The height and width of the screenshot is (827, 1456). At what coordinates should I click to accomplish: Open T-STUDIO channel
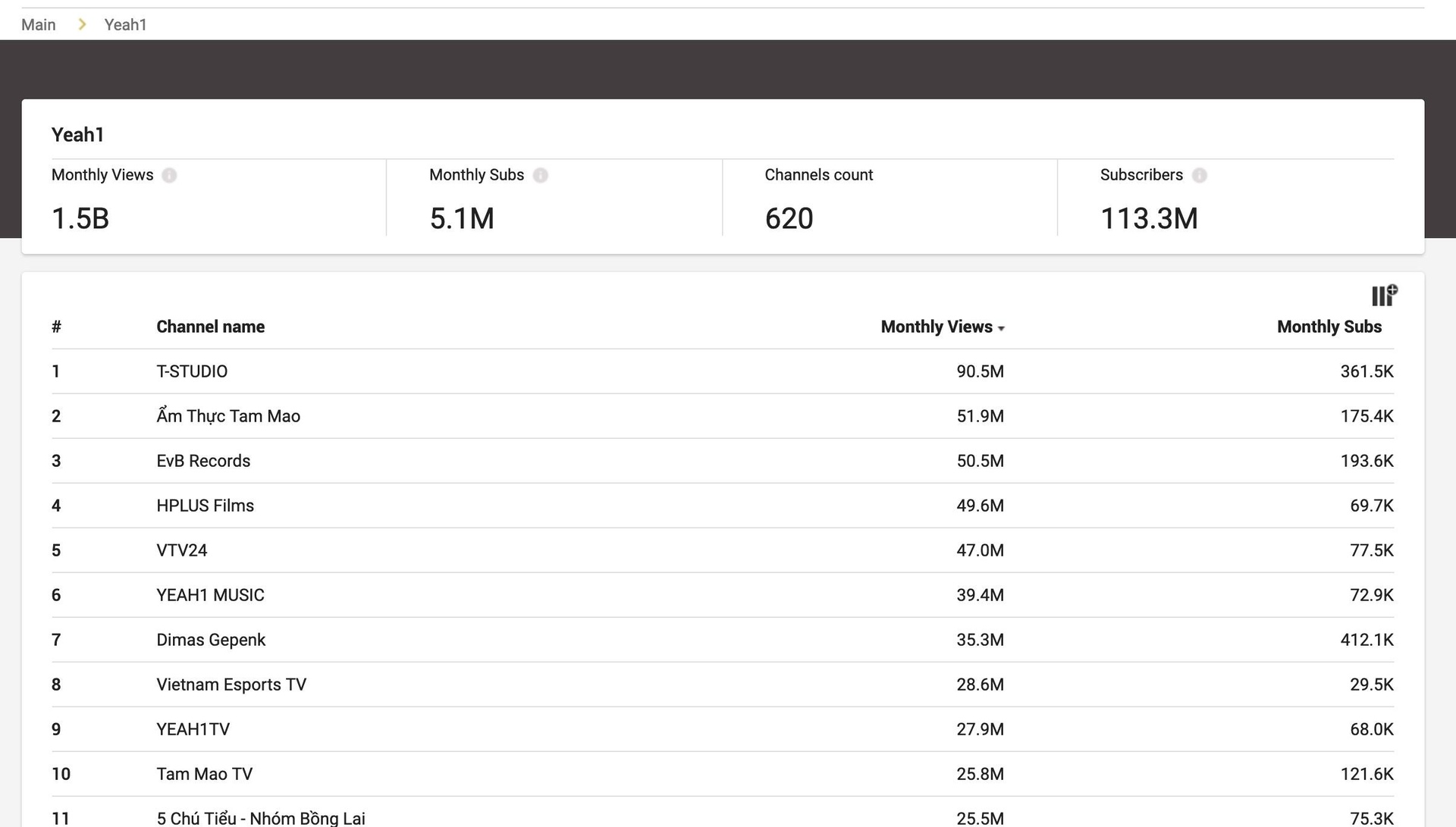(x=192, y=371)
